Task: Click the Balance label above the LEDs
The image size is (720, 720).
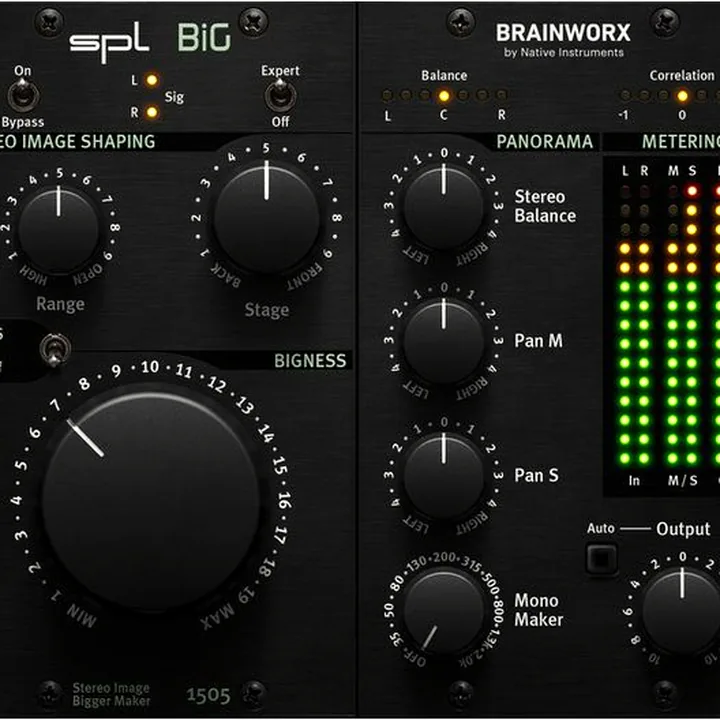Action: pyautogui.click(x=444, y=75)
